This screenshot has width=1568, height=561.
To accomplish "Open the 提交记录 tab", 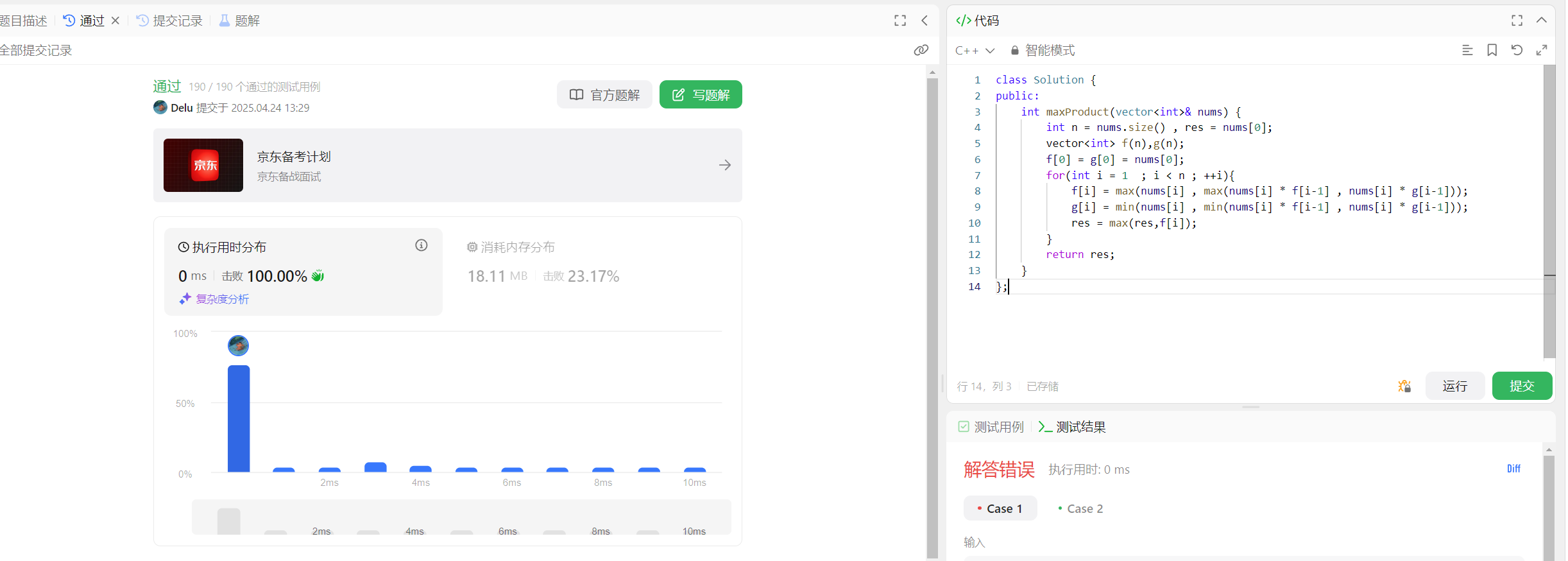I will coord(169,21).
